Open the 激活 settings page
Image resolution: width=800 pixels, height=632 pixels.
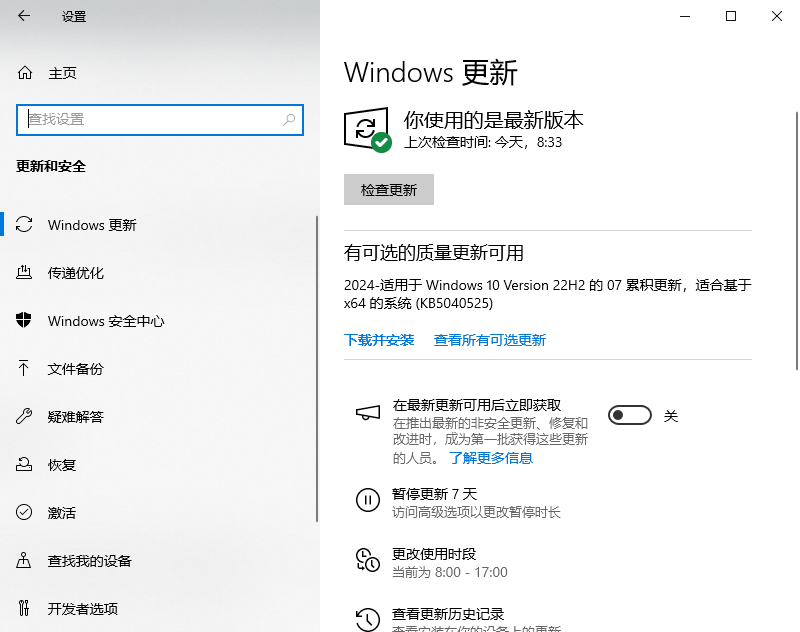[24, 513]
